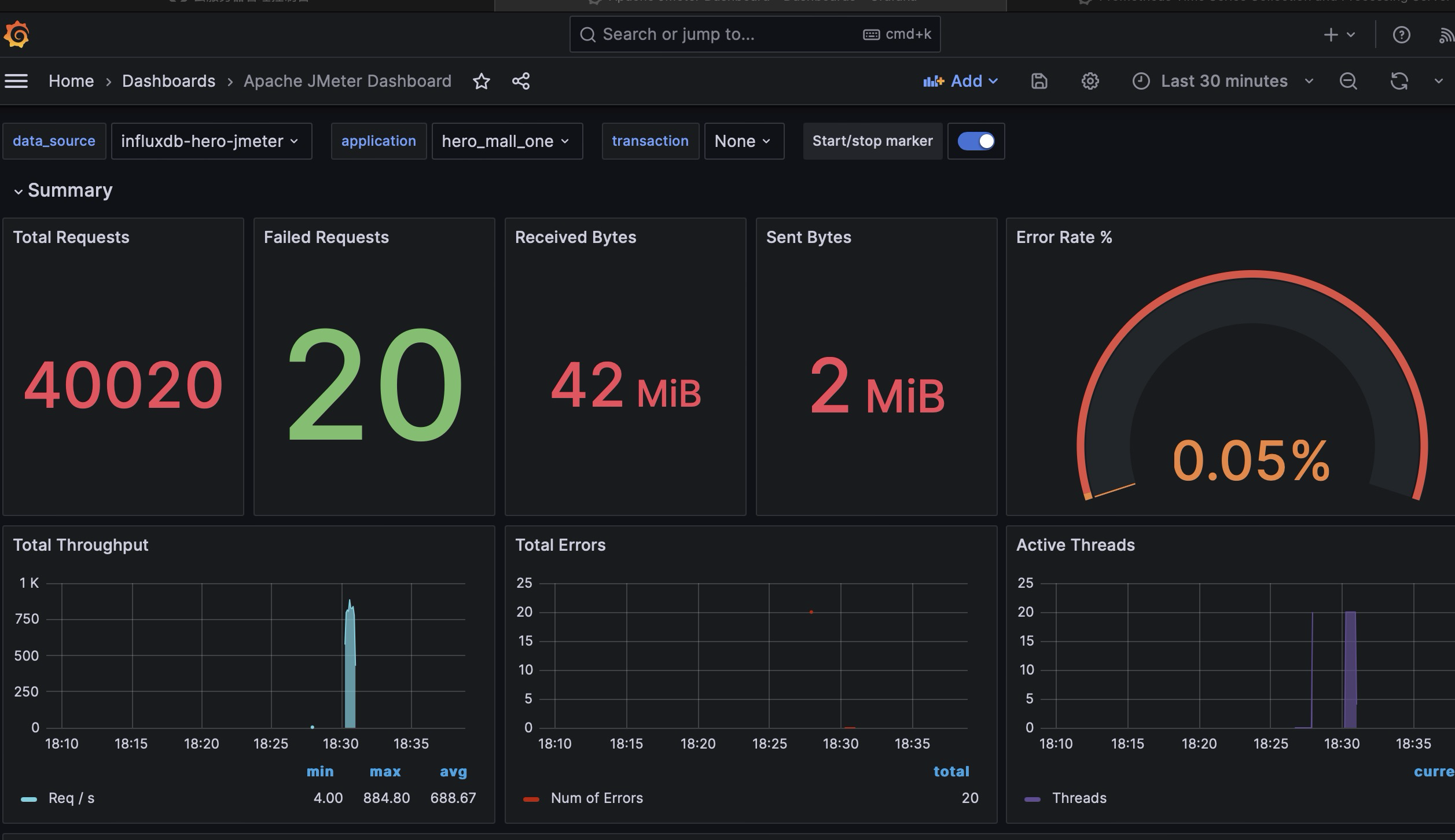Click the Error Rate % panel title
This screenshot has width=1455, height=840.
coord(1064,237)
